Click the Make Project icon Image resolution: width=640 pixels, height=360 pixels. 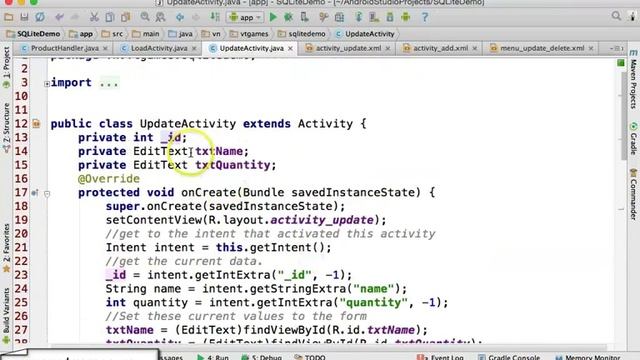tap(215, 17)
